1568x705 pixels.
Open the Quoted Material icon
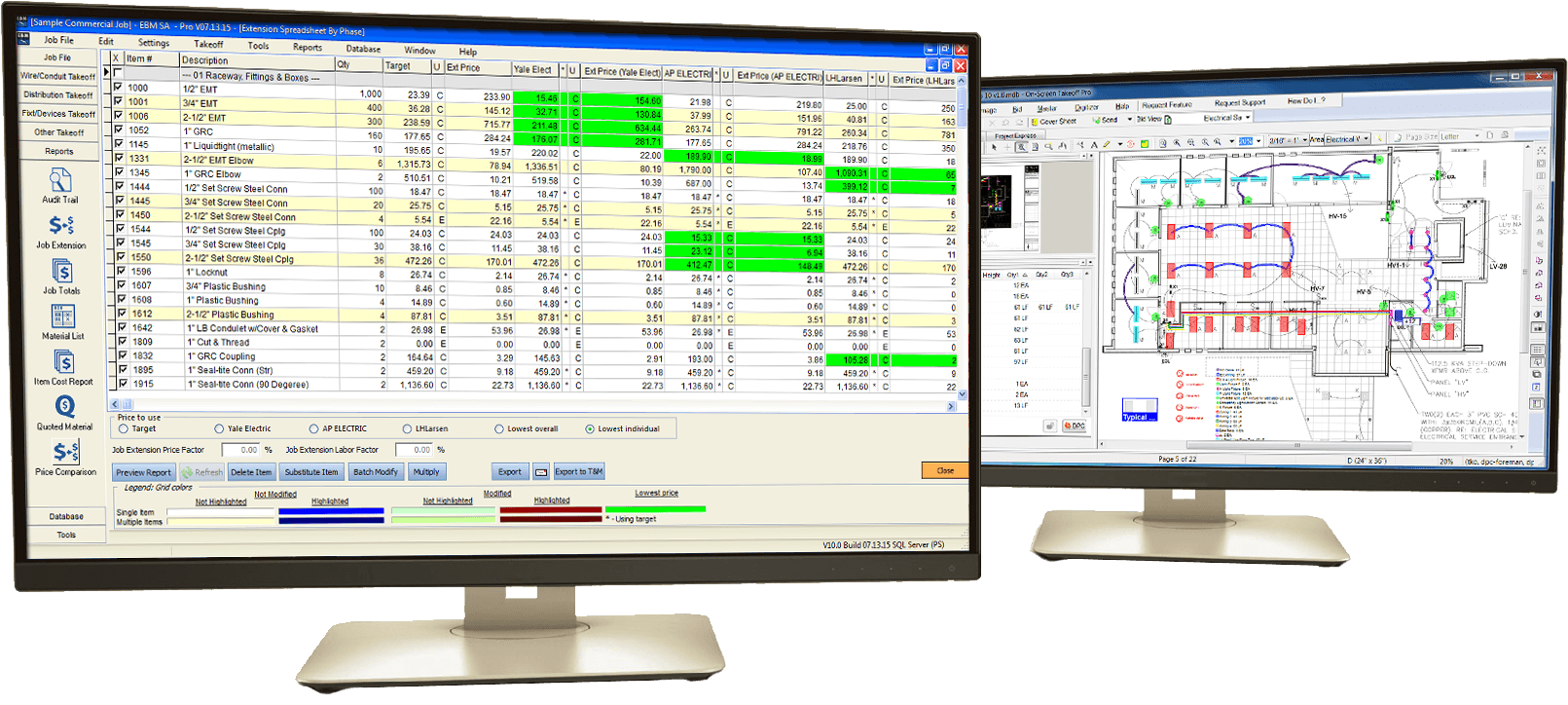click(64, 408)
